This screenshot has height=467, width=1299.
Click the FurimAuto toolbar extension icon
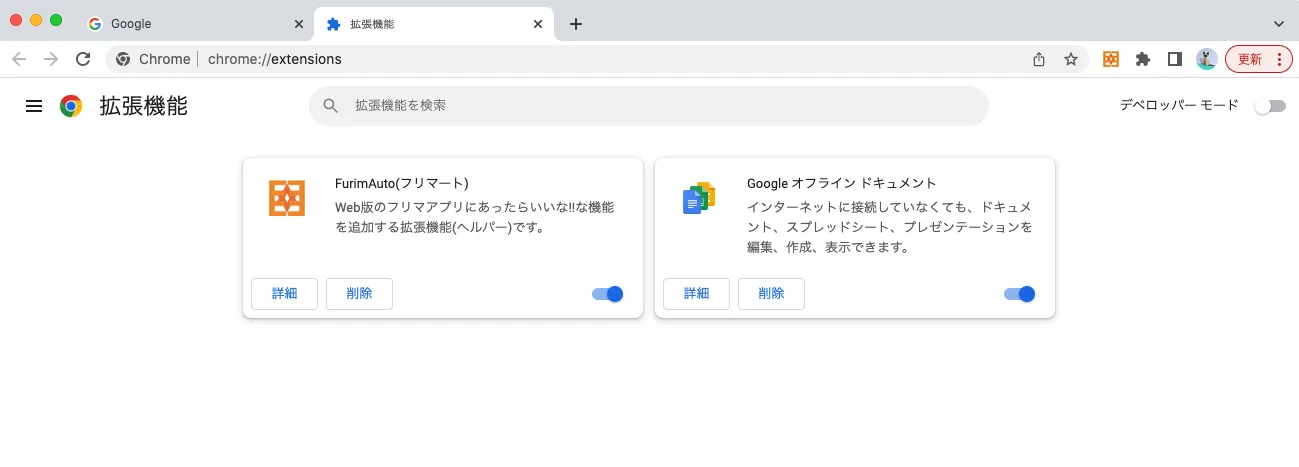[1111, 59]
